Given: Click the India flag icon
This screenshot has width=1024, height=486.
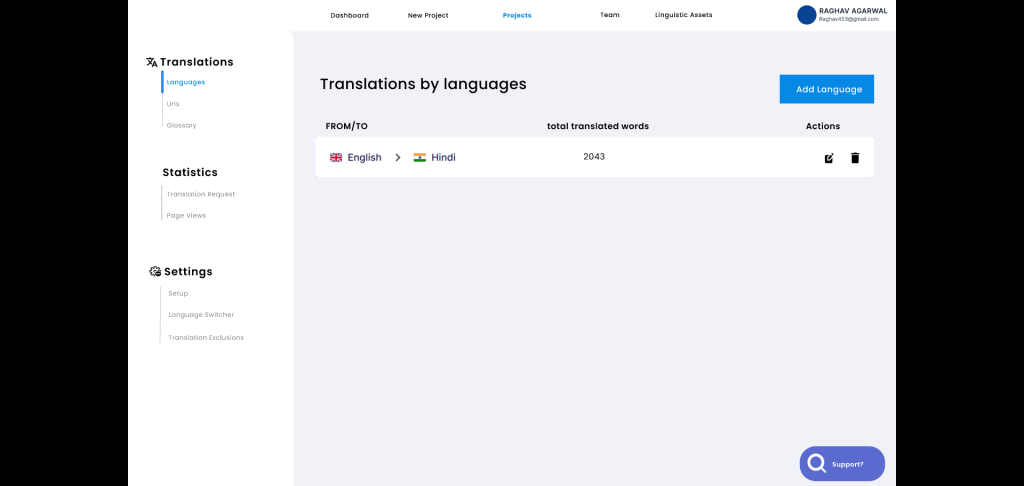Looking at the screenshot, I should pos(419,157).
